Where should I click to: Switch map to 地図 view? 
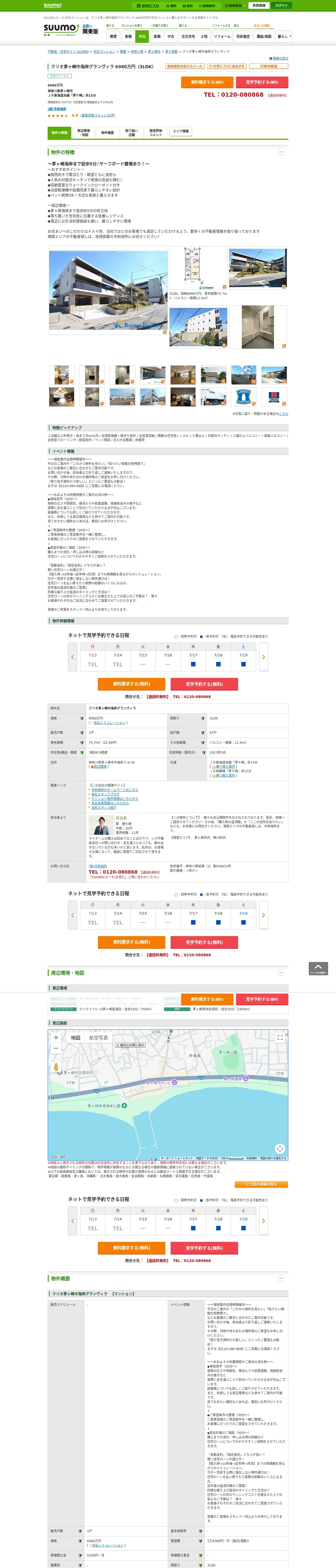(x=76, y=1038)
